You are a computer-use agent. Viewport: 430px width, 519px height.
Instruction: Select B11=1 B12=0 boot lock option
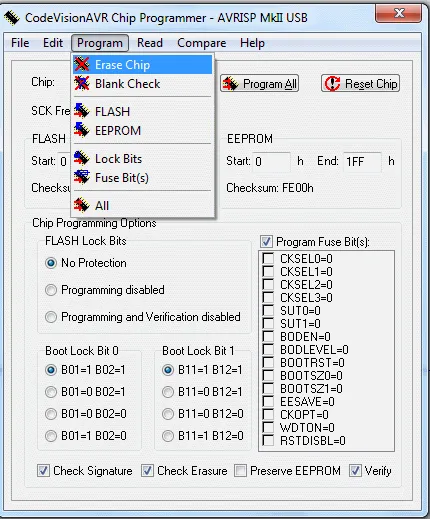point(168,436)
